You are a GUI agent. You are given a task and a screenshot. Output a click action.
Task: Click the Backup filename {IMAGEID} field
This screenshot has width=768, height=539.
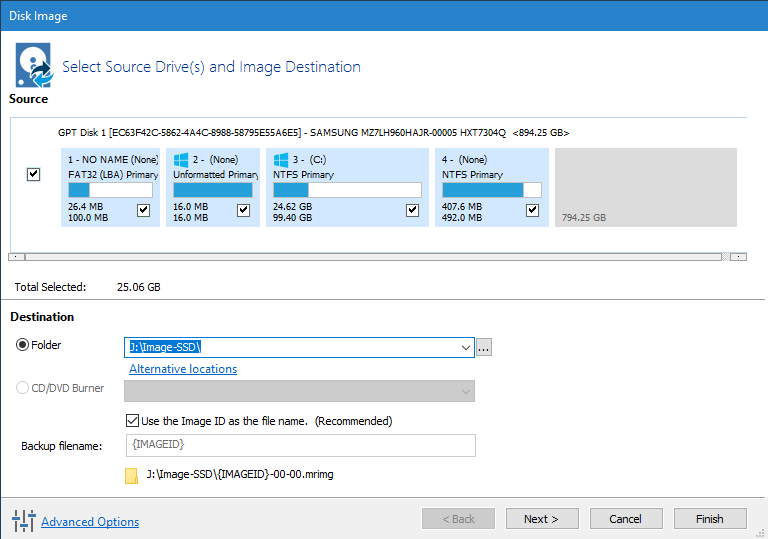coord(301,445)
